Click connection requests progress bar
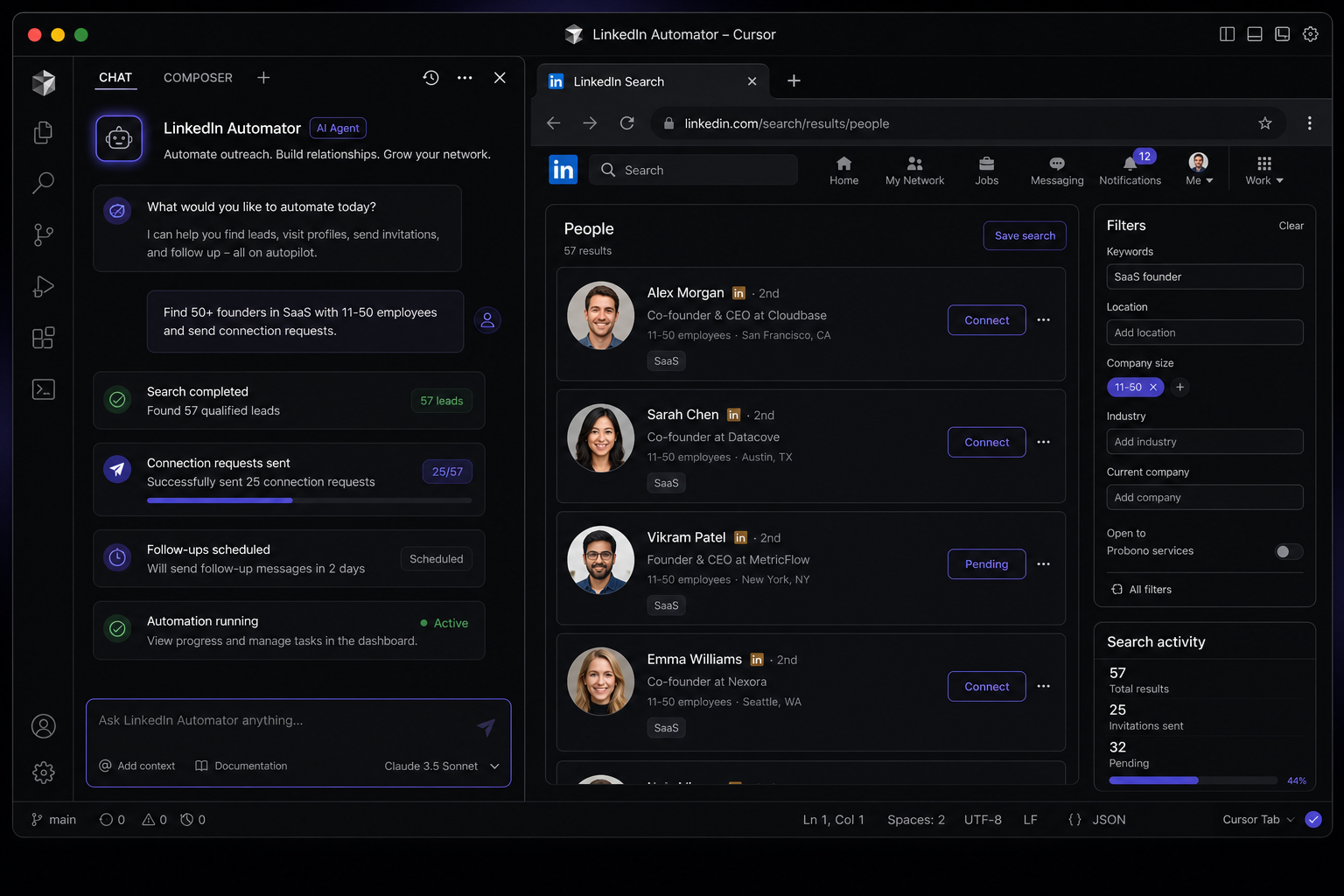The width and height of the screenshot is (1344, 896). pyautogui.click(x=309, y=500)
